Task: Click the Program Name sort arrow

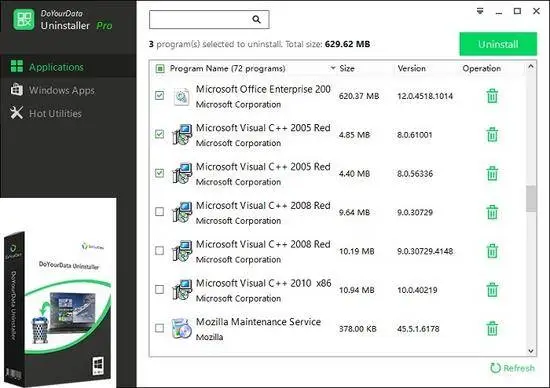Action: 333,68
